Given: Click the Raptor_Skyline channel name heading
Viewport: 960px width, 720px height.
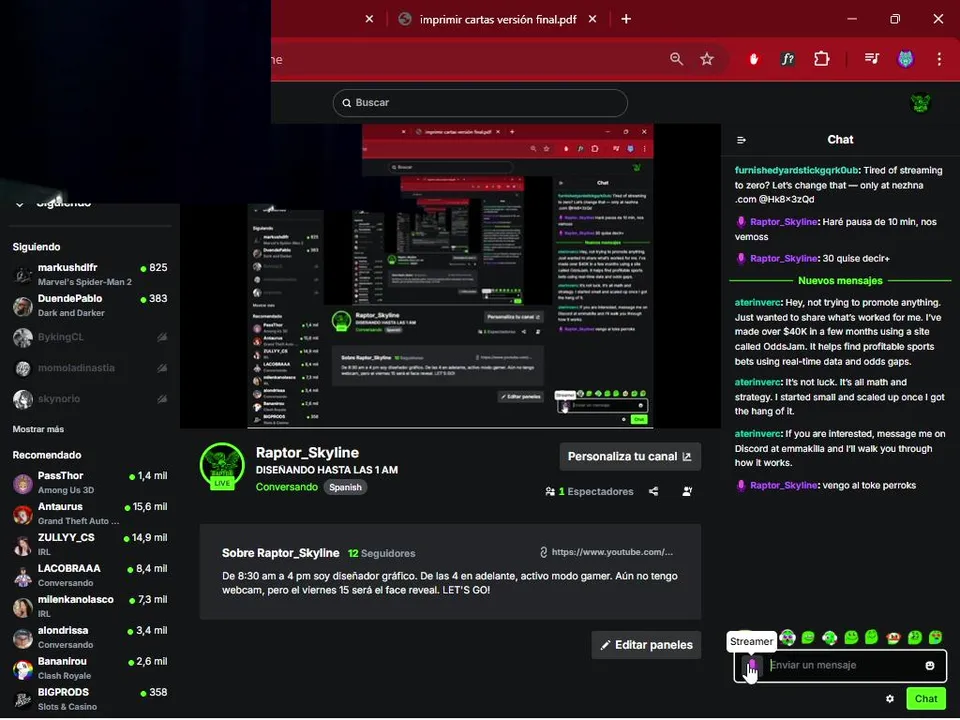Looking at the screenshot, I should tap(307, 453).
